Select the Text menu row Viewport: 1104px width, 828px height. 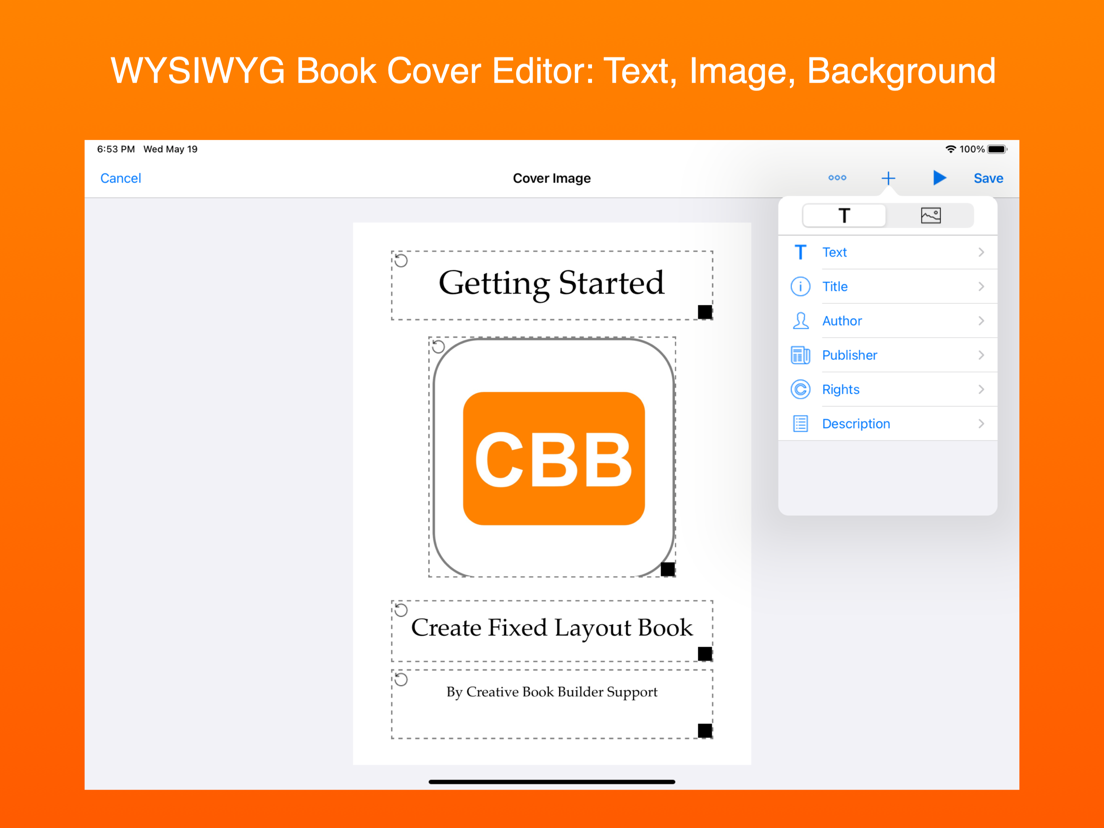[x=888, y=252]
